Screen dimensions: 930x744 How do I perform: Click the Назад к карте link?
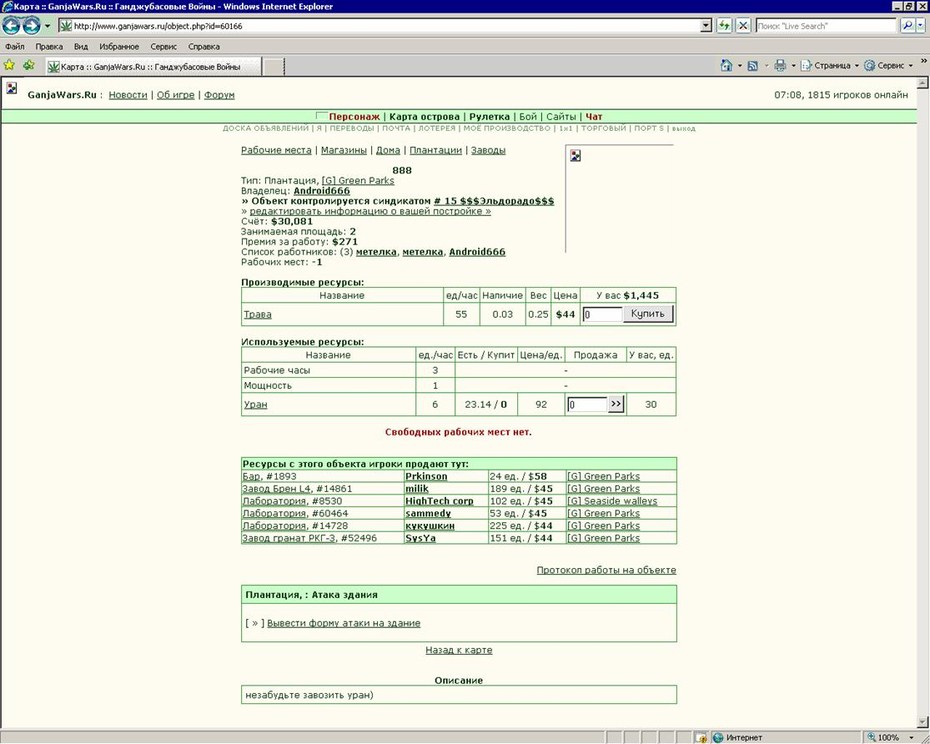458,650
